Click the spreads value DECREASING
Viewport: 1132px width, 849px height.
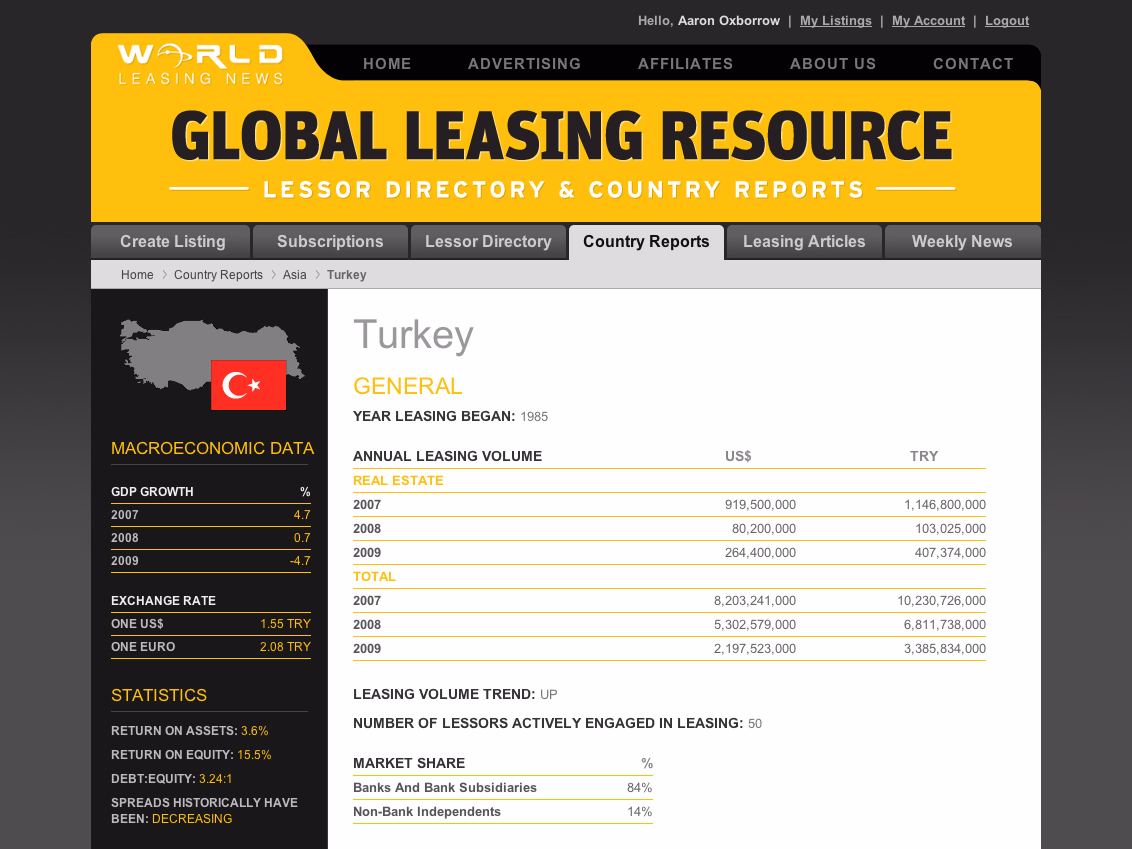[x=192, y=819]
